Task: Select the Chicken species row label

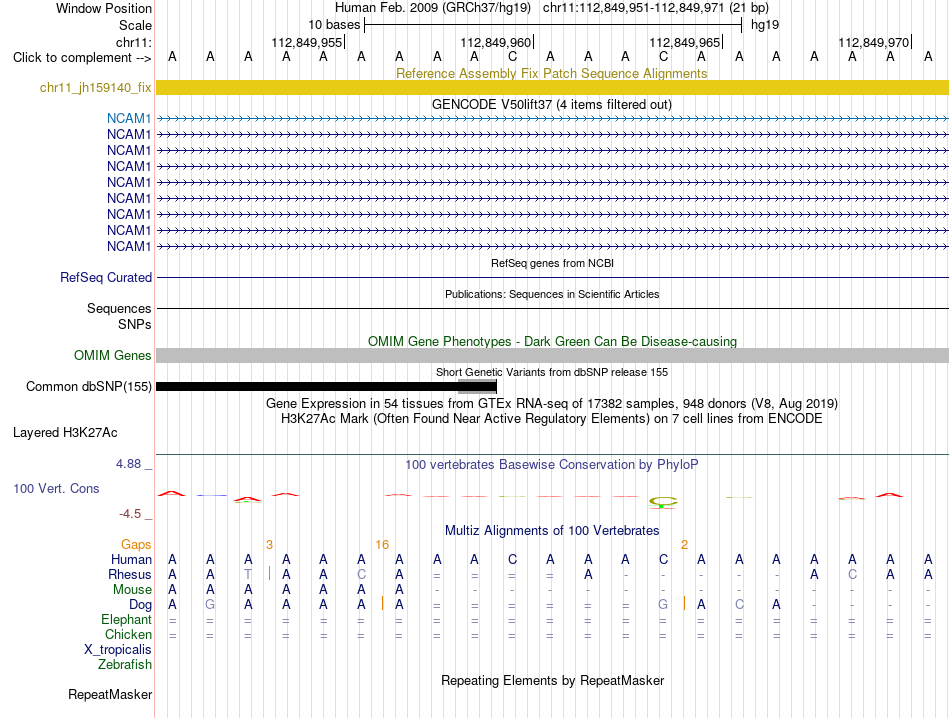Action: [128, 634]
